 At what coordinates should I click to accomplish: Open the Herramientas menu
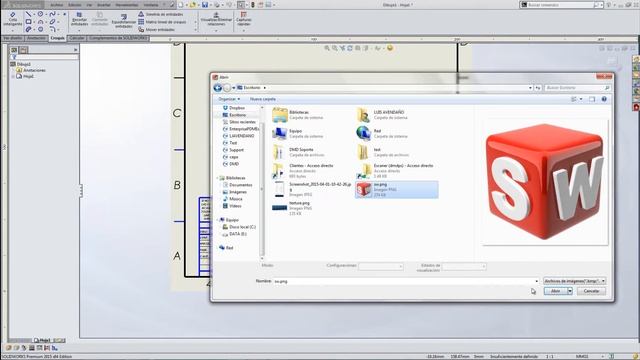(127, 5)
